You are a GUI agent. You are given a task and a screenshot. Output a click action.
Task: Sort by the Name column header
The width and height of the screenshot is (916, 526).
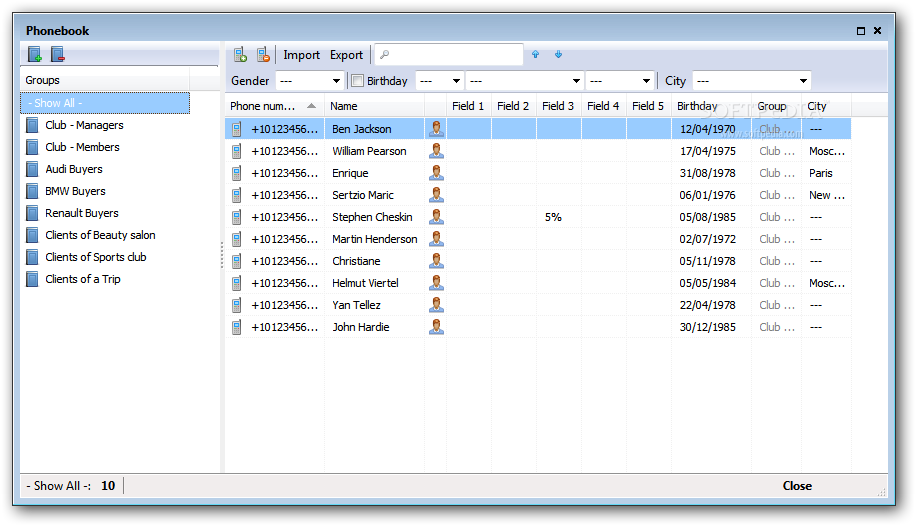[374, 106]
